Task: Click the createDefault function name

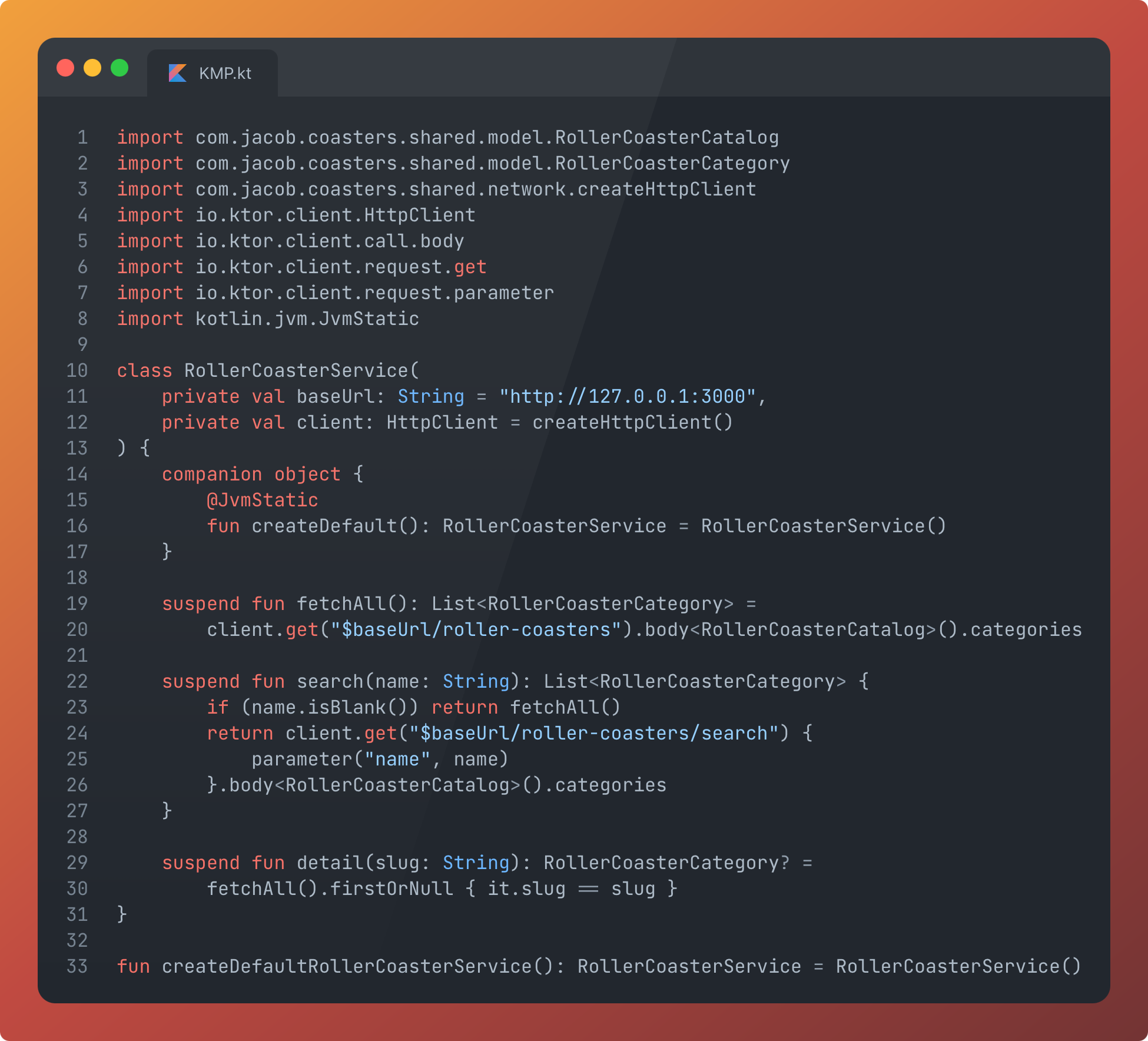Action: [x=324, y=526]
